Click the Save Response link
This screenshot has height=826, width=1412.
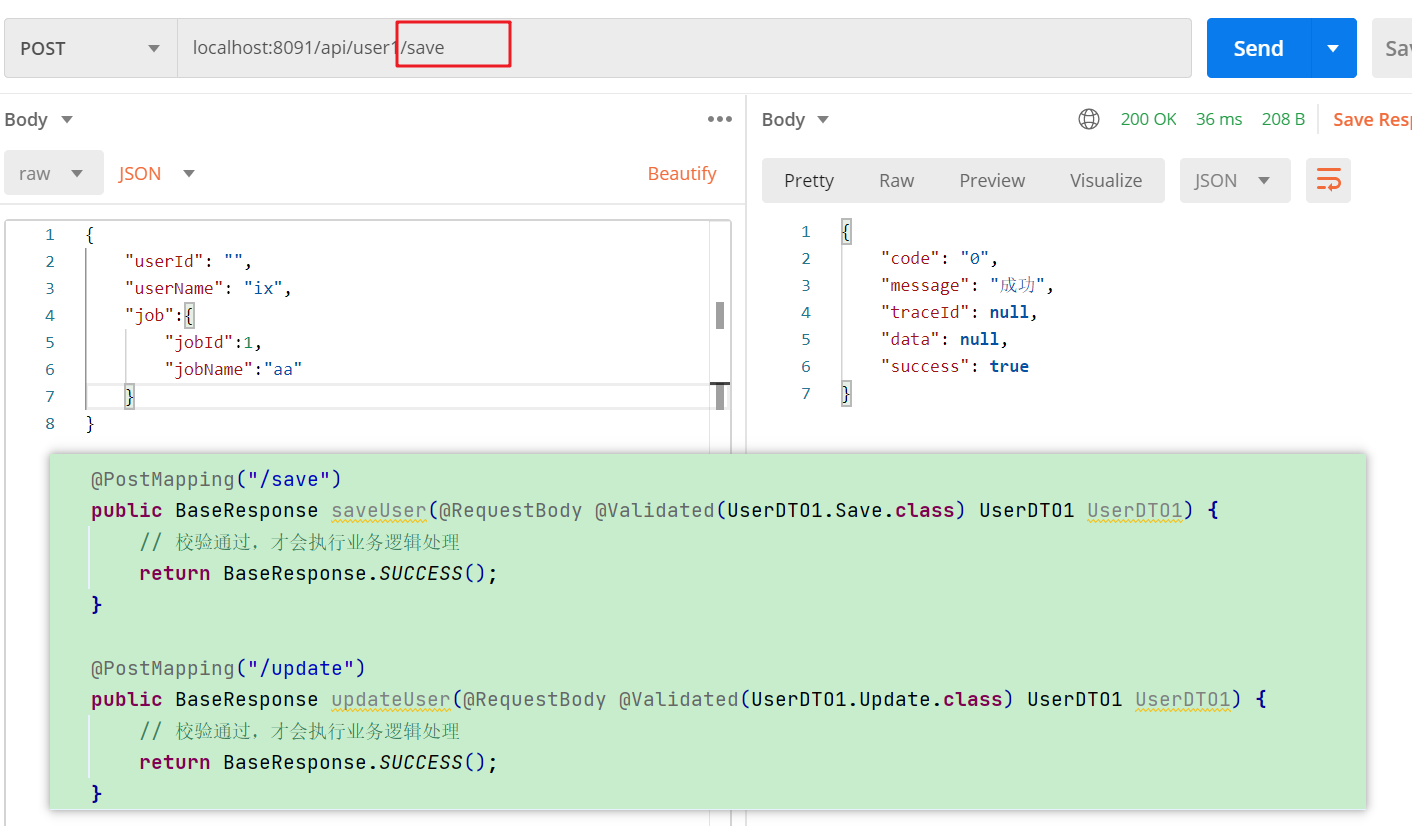(1372, 119)
